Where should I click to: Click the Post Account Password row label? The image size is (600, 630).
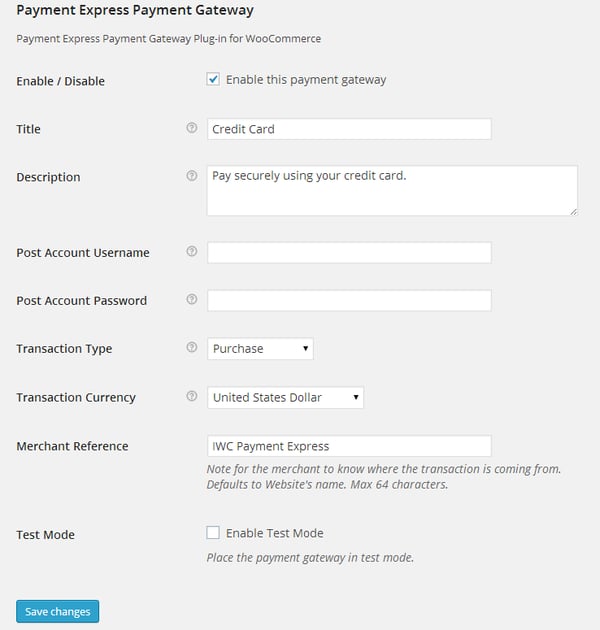pos(81,301)
